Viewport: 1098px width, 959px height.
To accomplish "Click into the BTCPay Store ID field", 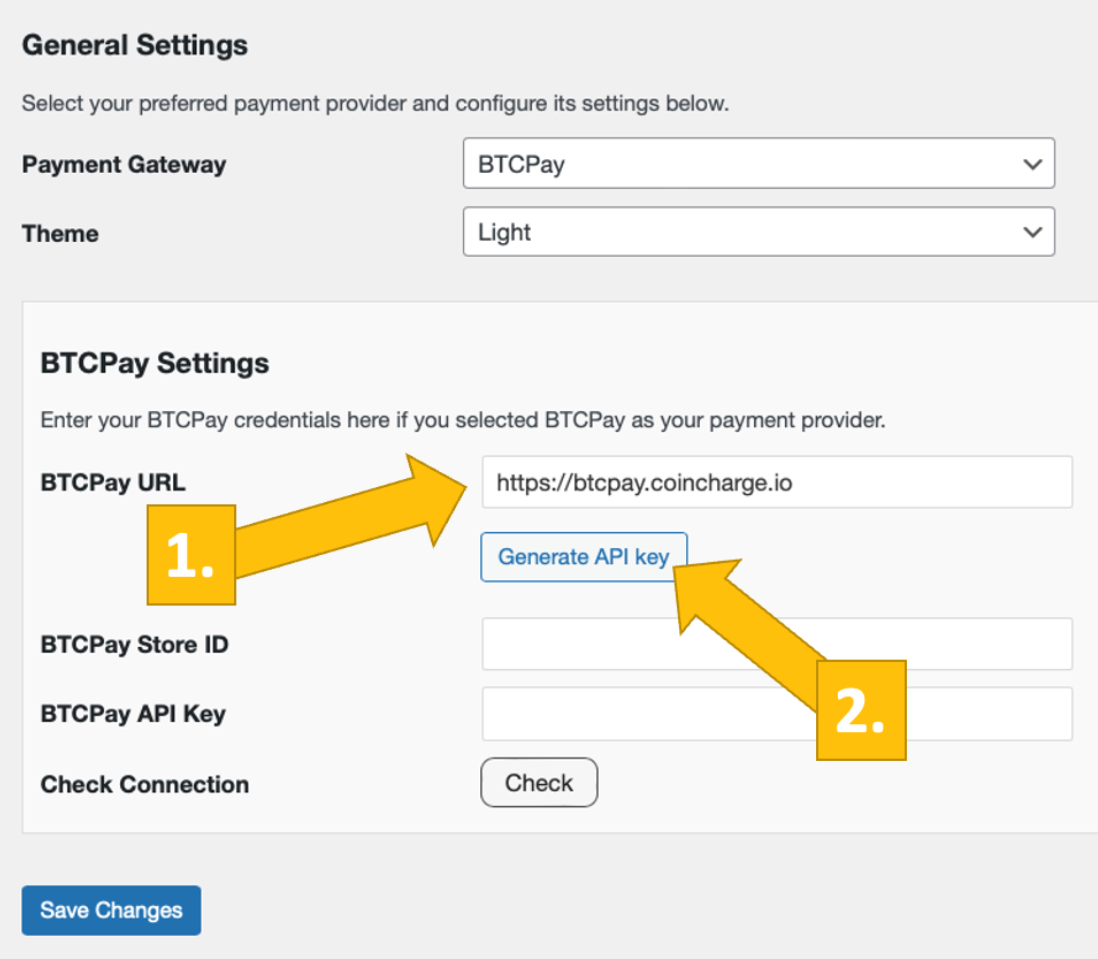I will (x=776, y=644).
